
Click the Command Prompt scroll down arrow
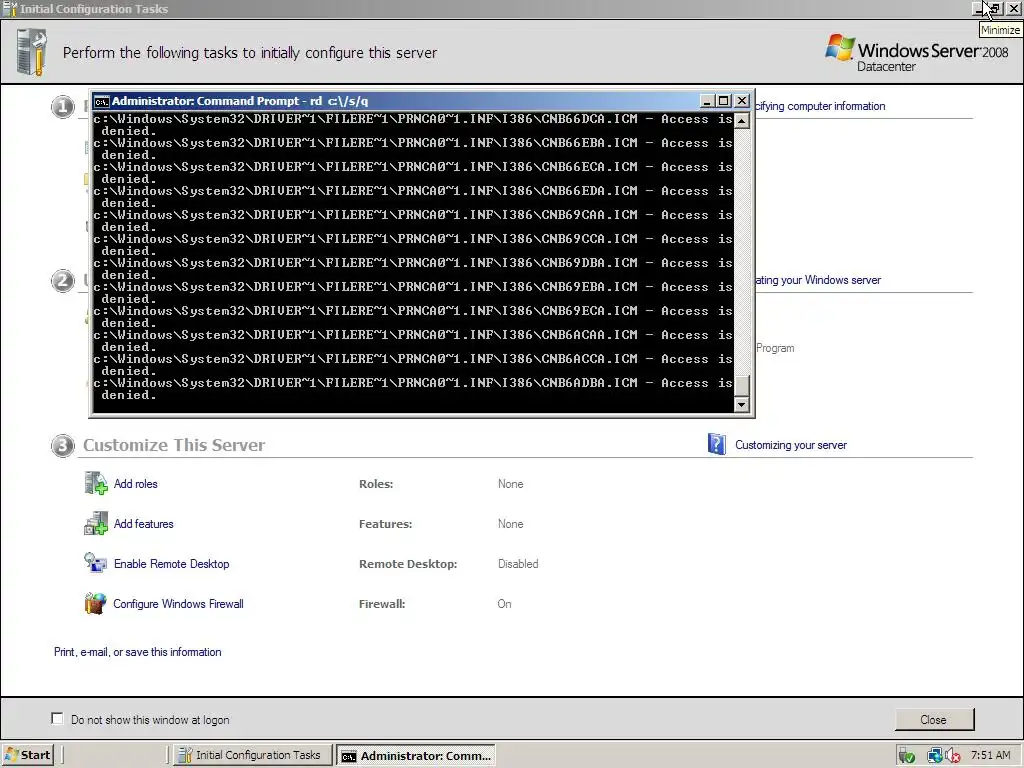point(741,404)
